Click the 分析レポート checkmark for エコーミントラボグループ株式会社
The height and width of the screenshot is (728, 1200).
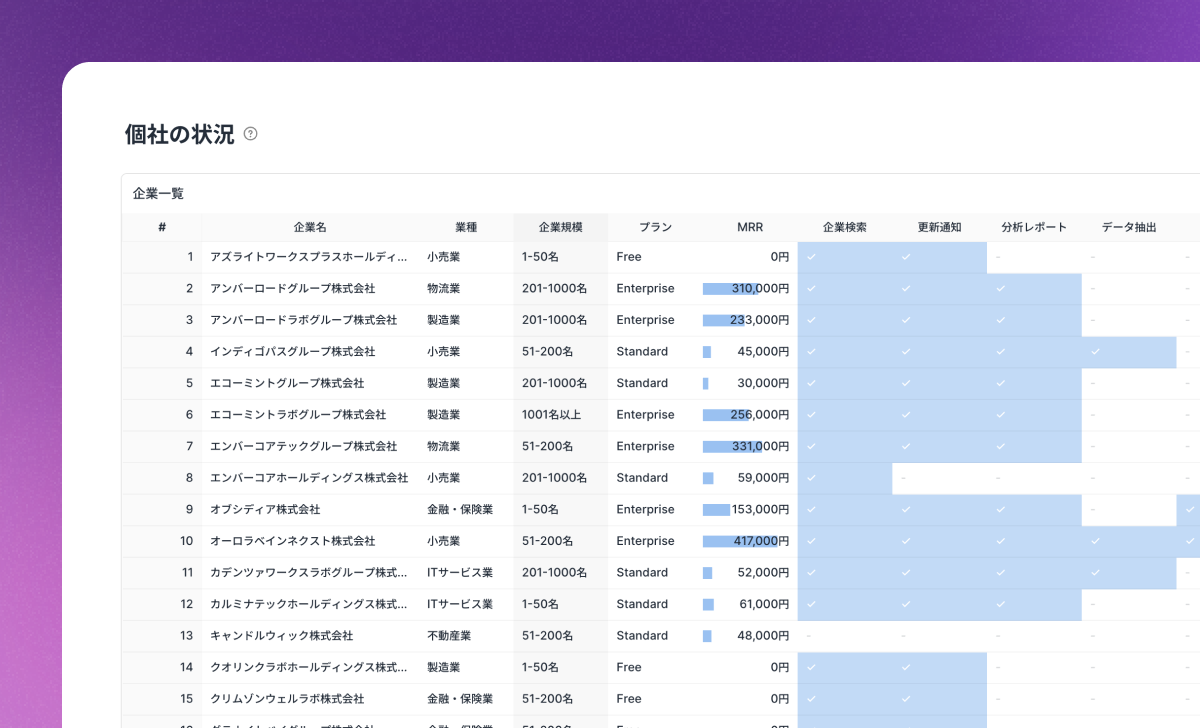coord(1001,415)
